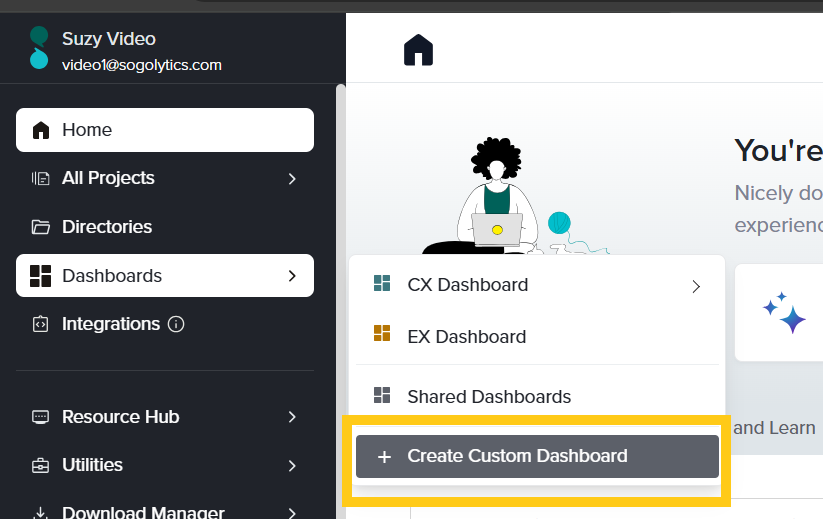The height and width of the screenshot is (519, 823).
Task: Click the AI sparkle stars icon
Action: [784, 313]
